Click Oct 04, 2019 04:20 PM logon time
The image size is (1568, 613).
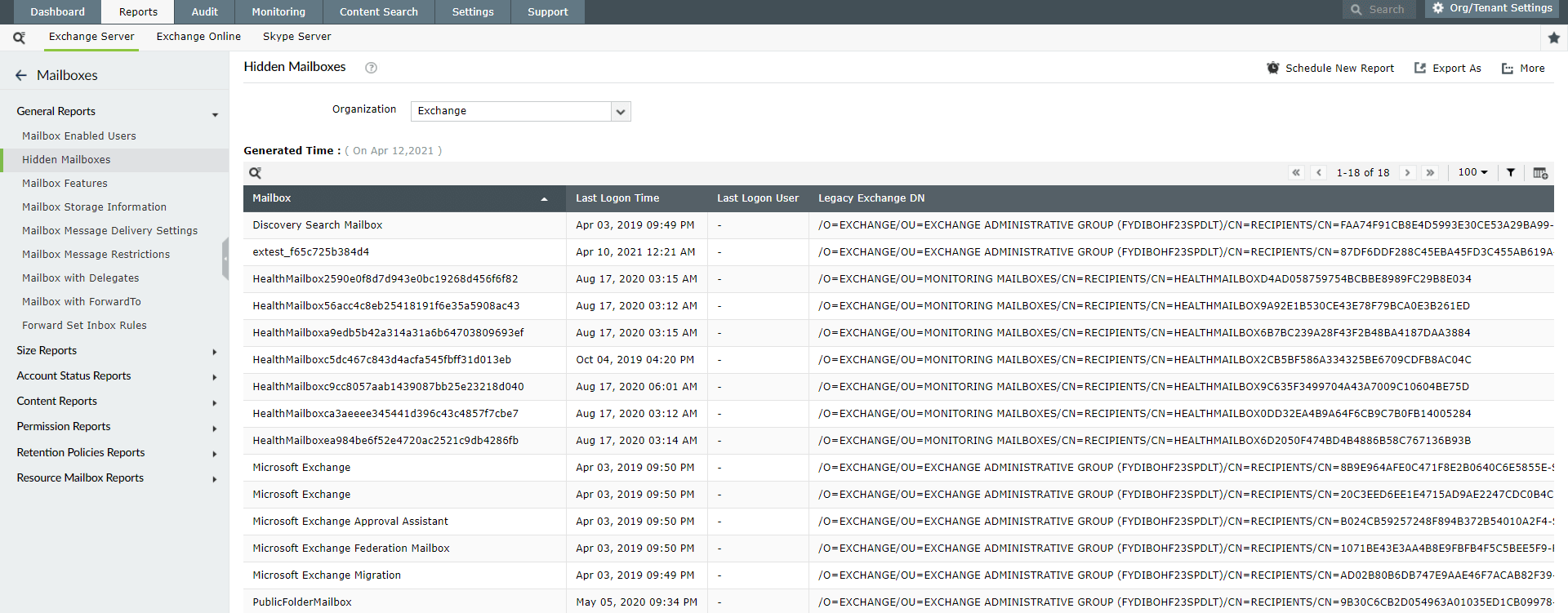point(635,360)
